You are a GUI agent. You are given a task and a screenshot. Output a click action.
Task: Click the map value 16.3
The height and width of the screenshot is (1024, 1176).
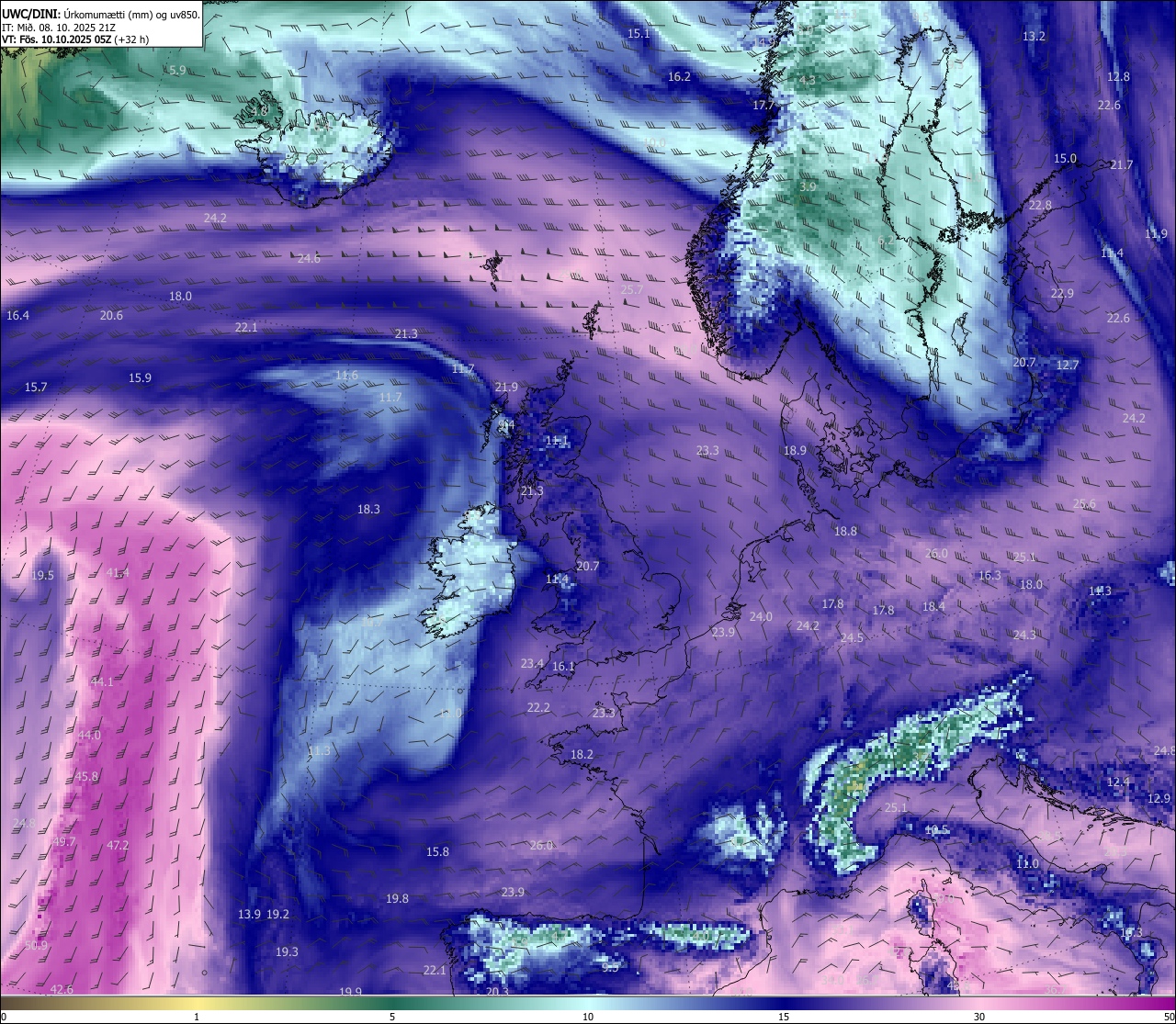989,575
